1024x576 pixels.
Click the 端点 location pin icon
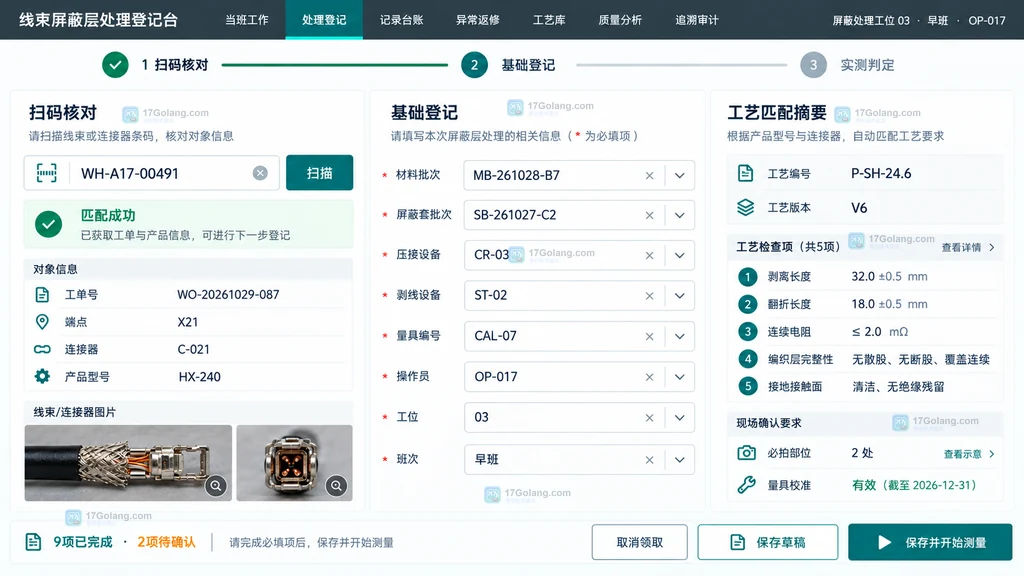42,322
